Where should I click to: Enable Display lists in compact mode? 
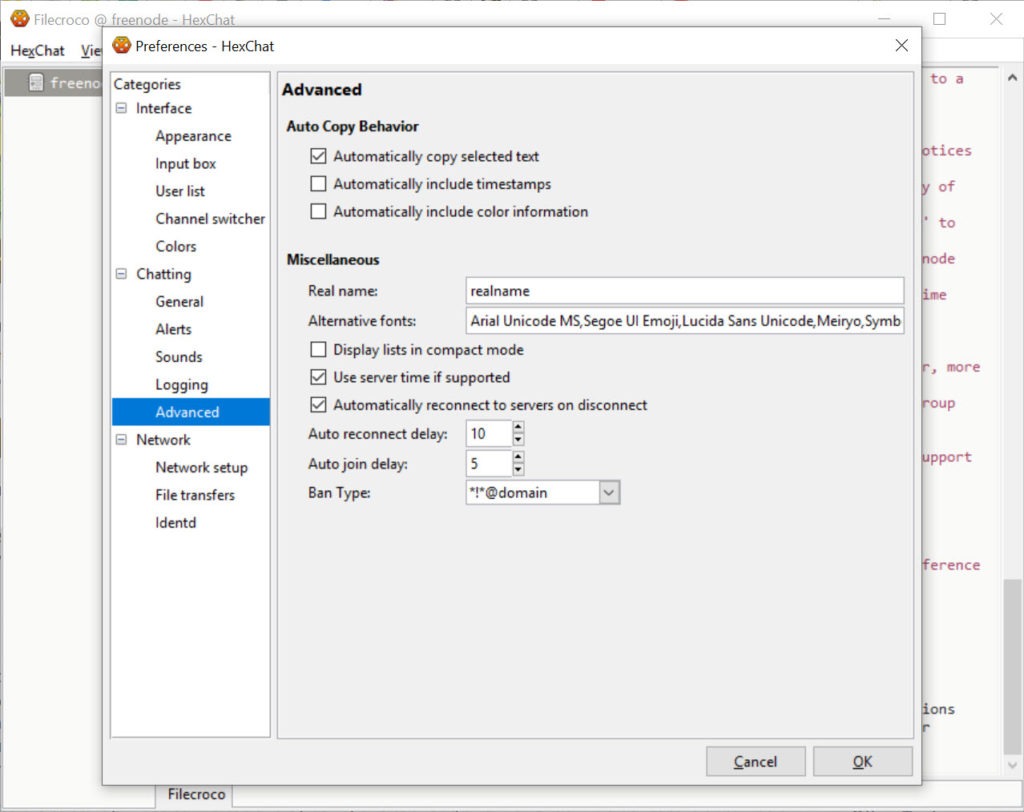(318, 349)
